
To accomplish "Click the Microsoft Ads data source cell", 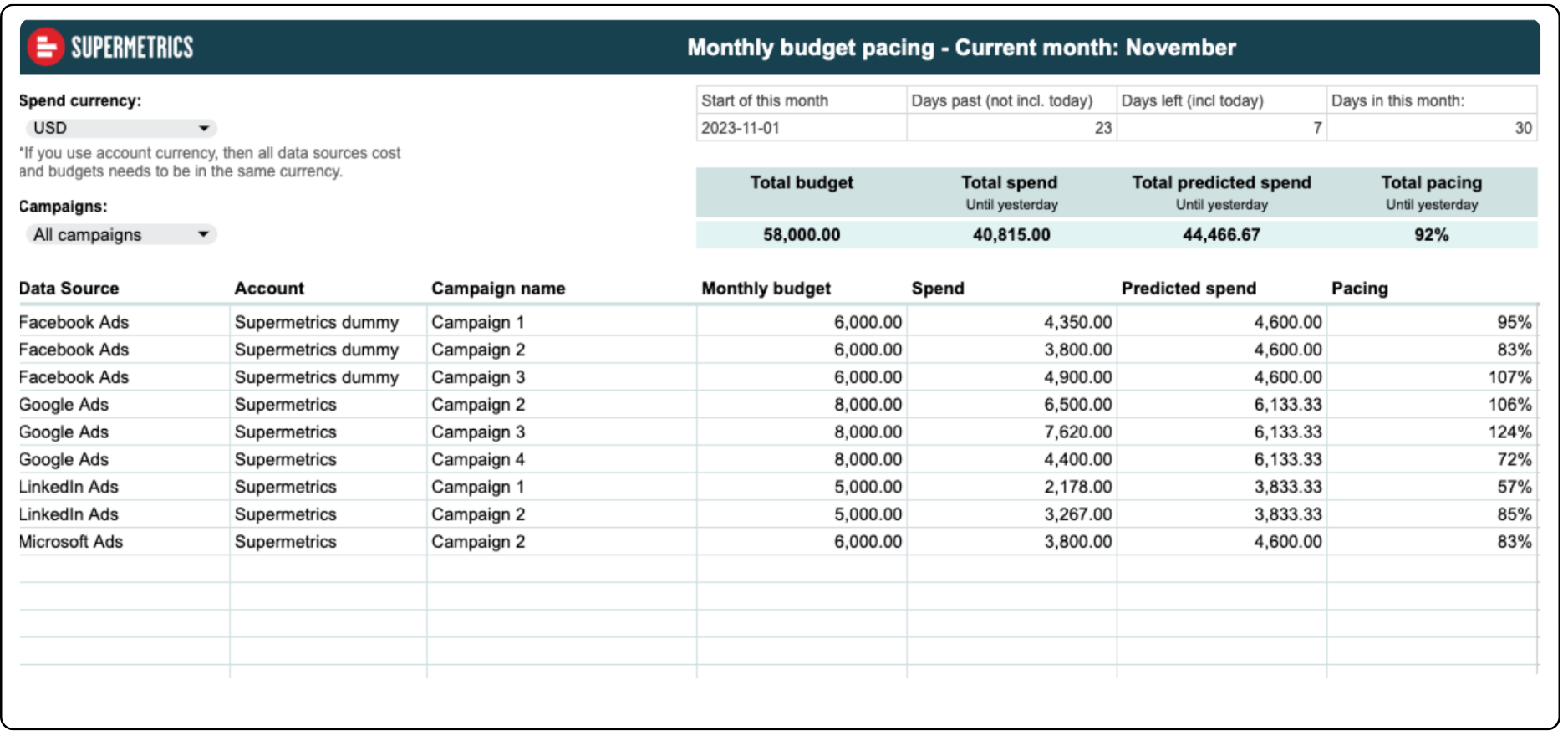I will [71, 542].
